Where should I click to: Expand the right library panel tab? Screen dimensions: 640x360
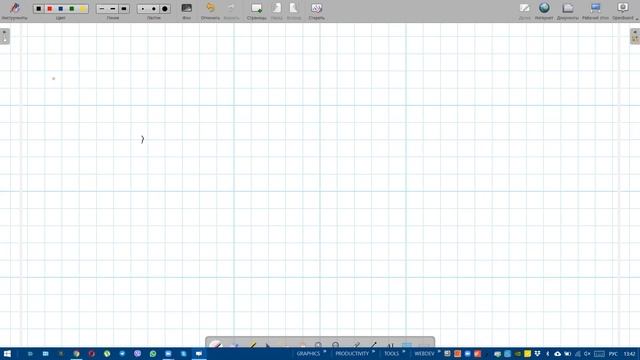(635, 36)
